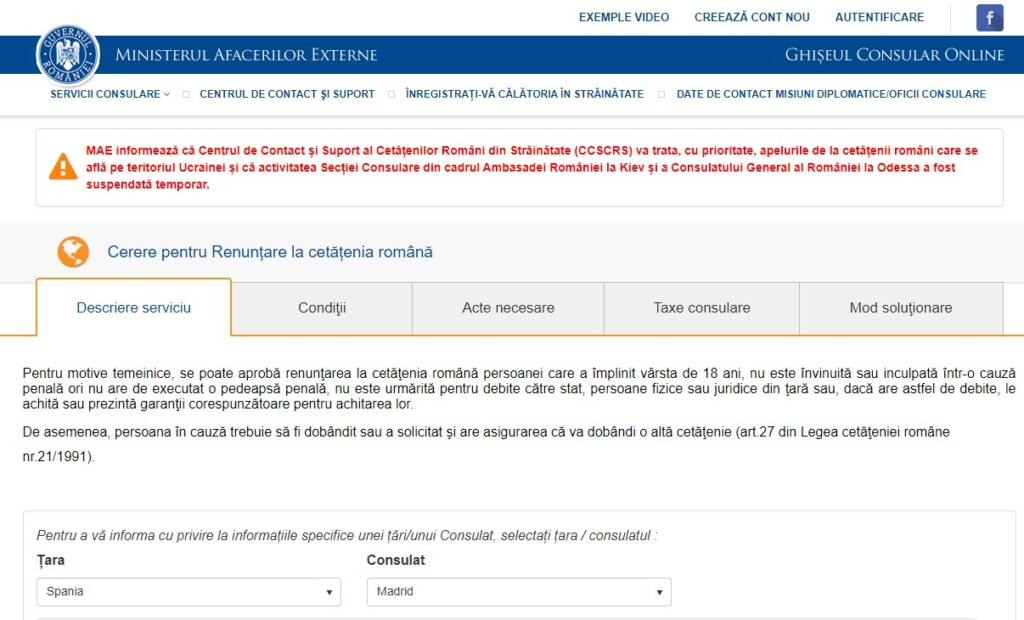Open the EXEMPLE VIDEO link
The width and height of the screenshot is (1024, 620).
point(624,17)
